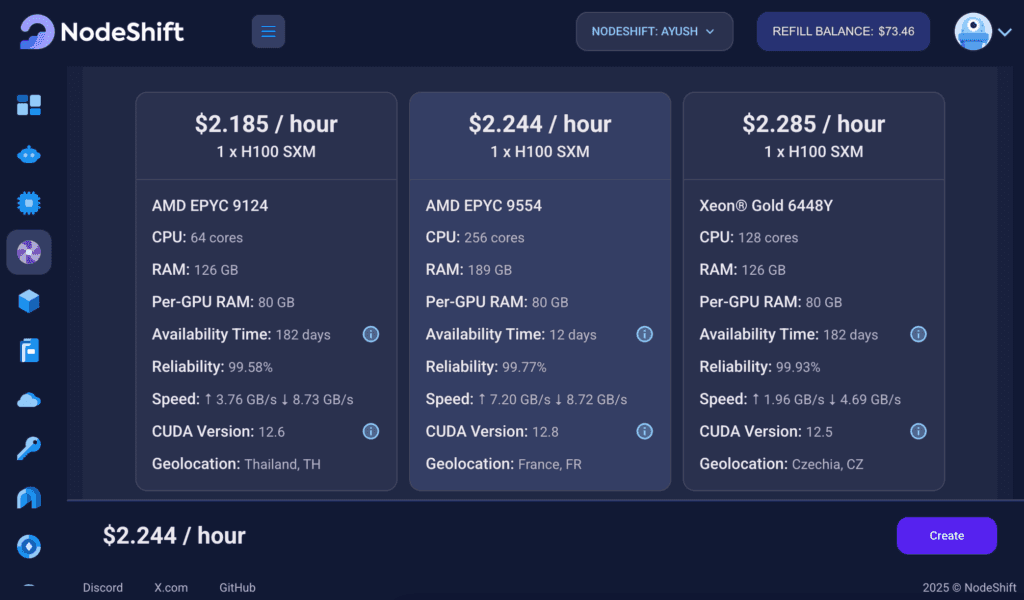Click Reliability 99.58% text

[212, 367]
